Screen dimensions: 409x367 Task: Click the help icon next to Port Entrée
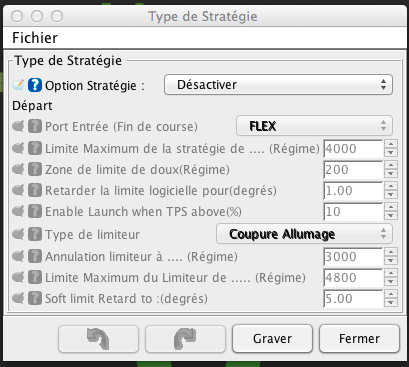35,127
